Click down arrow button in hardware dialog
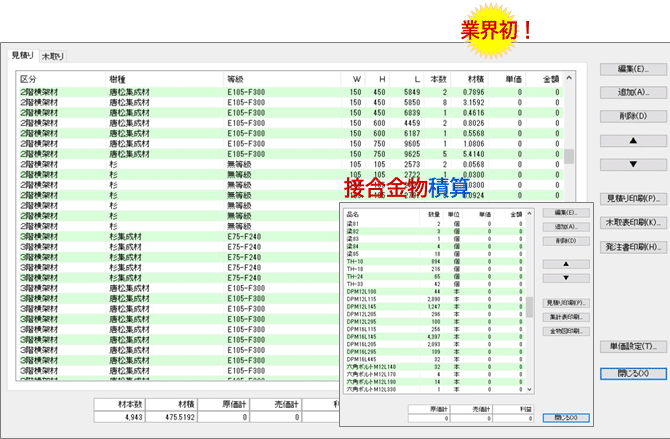Image resolution: width=670 pixels, height=439 pixels. tap(565, 277)
